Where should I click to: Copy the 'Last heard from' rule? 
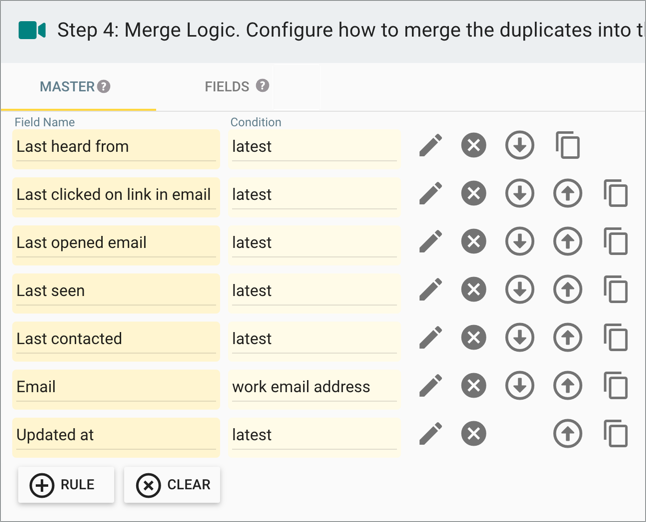pos(568,146)
